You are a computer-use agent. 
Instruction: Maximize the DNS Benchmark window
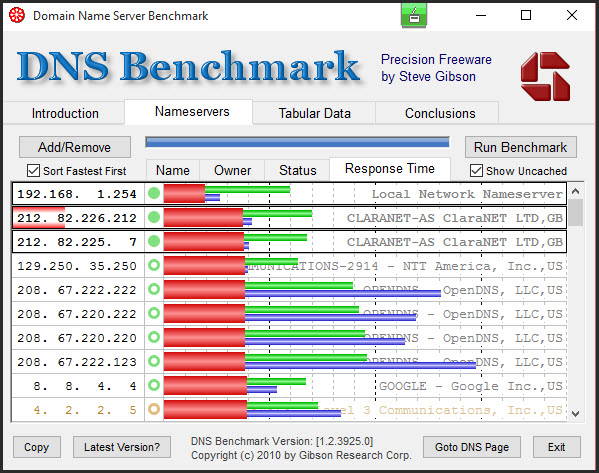coord(526,15)
